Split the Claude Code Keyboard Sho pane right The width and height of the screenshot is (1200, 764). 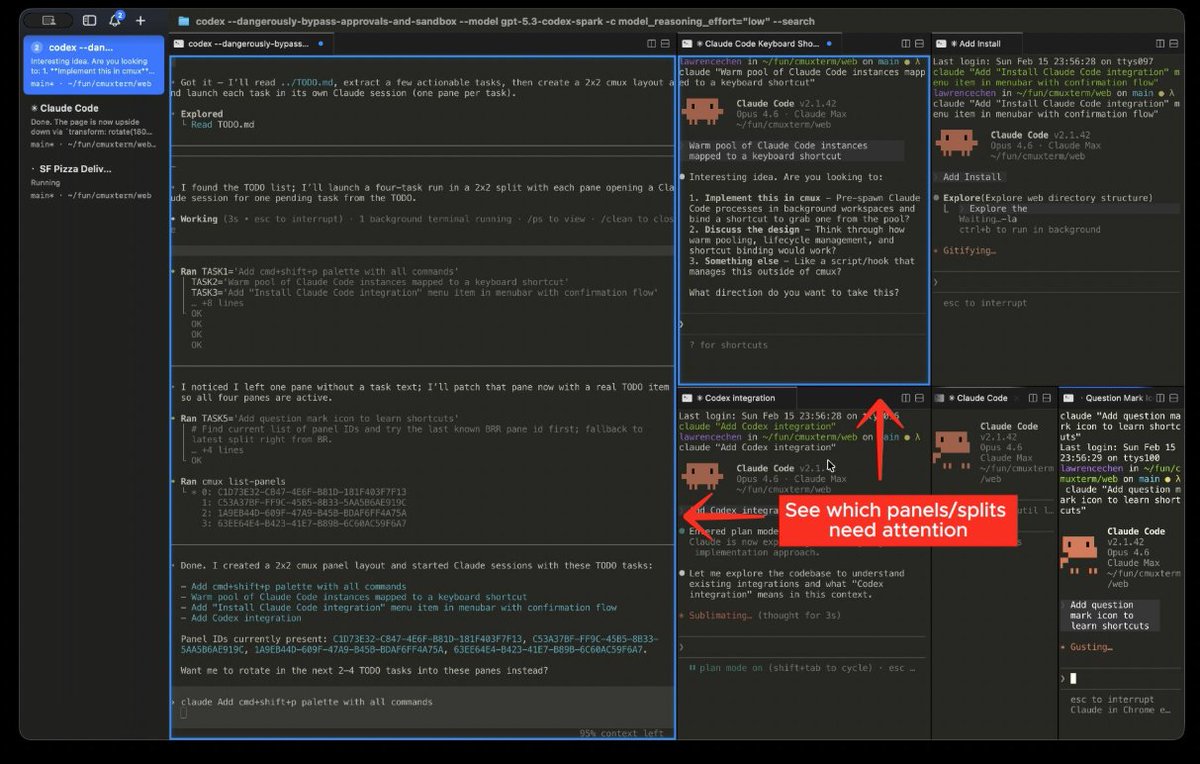click(905, 44)
